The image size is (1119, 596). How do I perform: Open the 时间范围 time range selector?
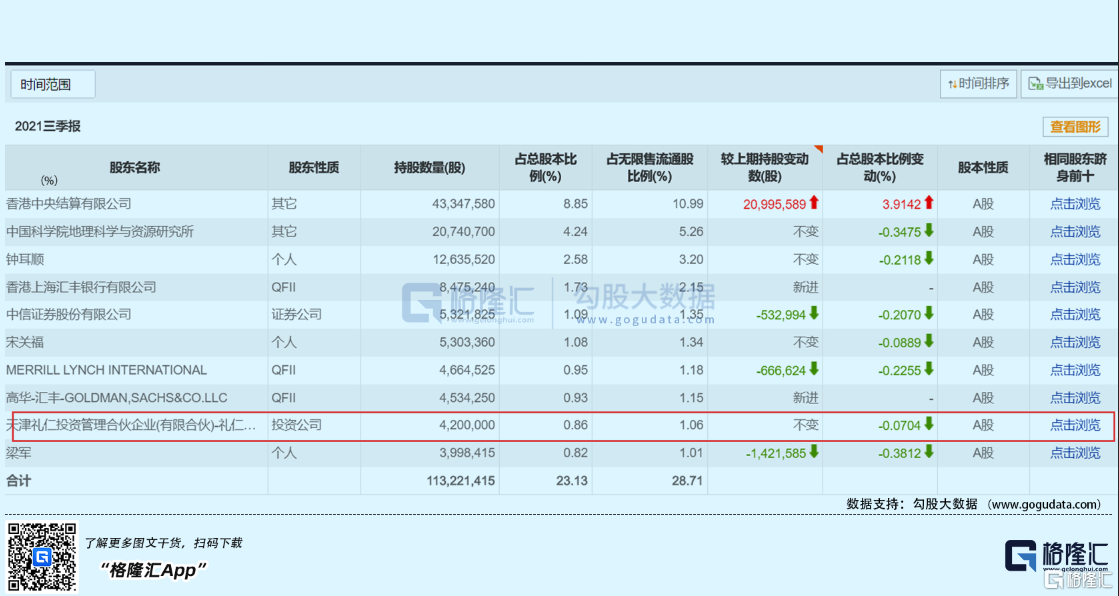point(53,84)
